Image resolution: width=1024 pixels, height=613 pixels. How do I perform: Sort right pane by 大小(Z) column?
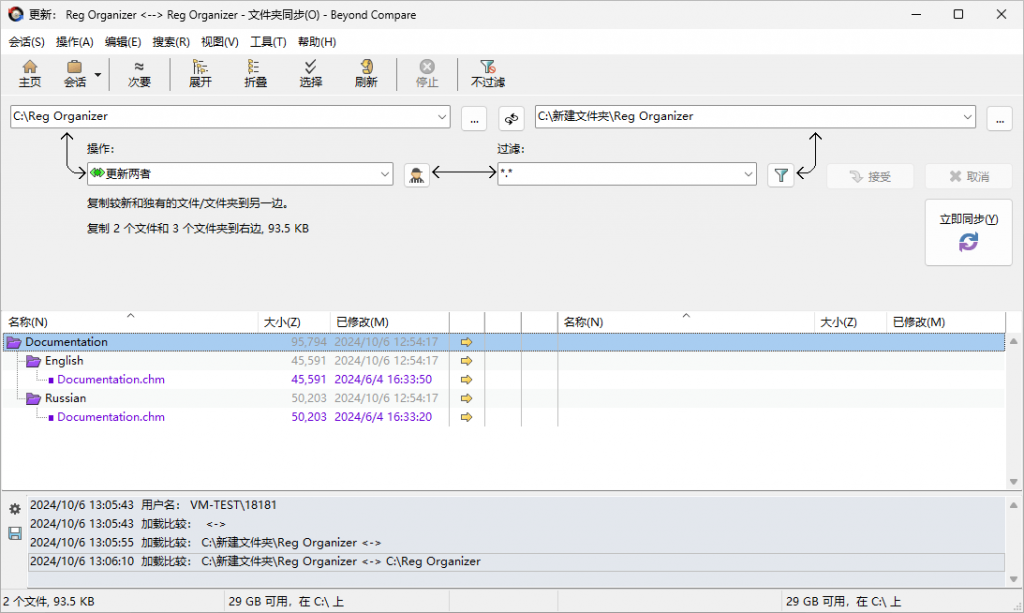[x=850, y=322]
